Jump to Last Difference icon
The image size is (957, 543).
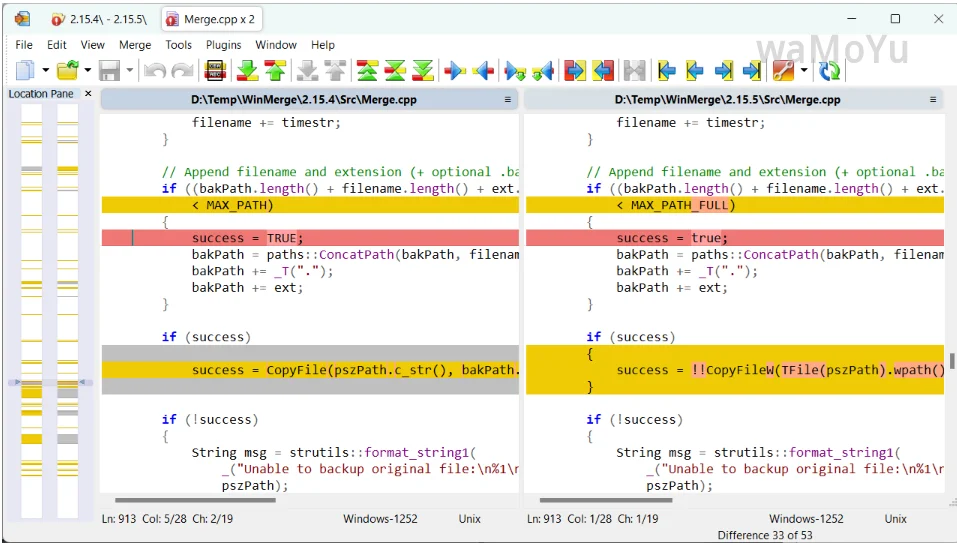click(422, 71)
